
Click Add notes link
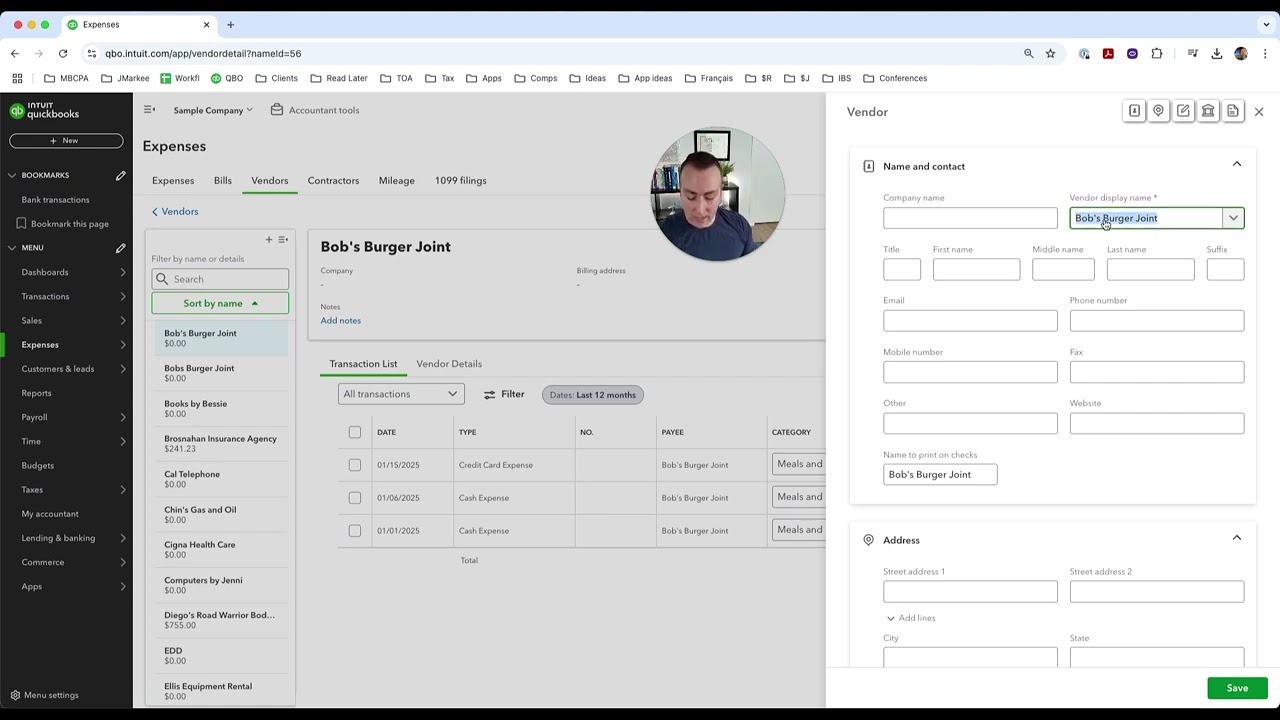pyautogui.click(x=341, y=320)
